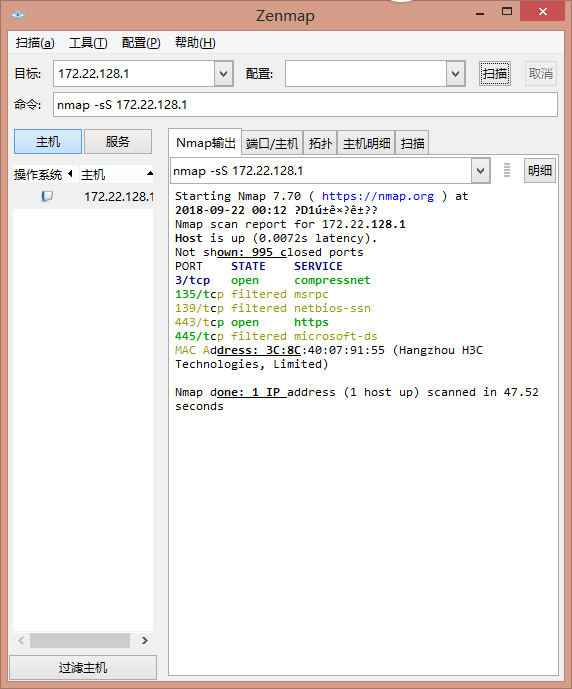Click the 过滤主机 filter hosts button
572x689 pixels.
click(83, 667)
